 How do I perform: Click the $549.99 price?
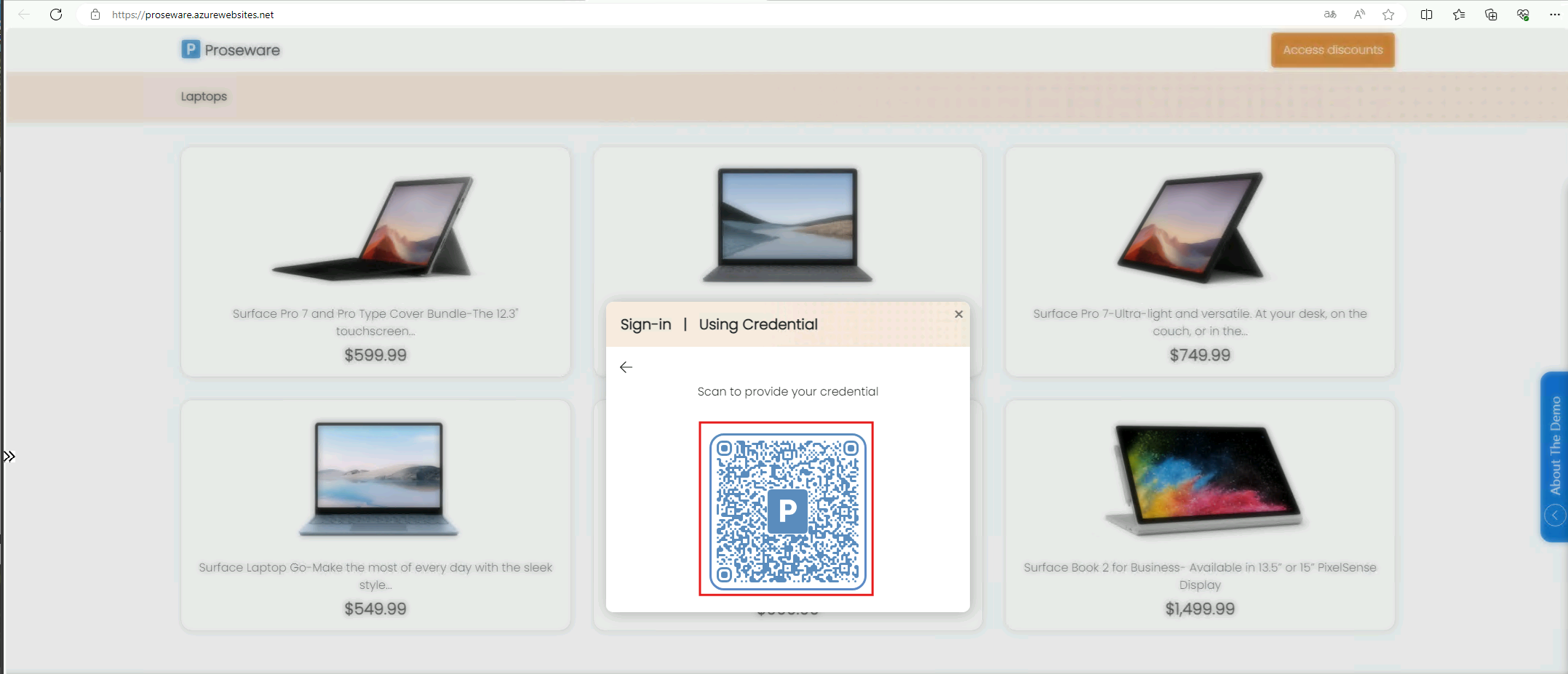point(375,609)
